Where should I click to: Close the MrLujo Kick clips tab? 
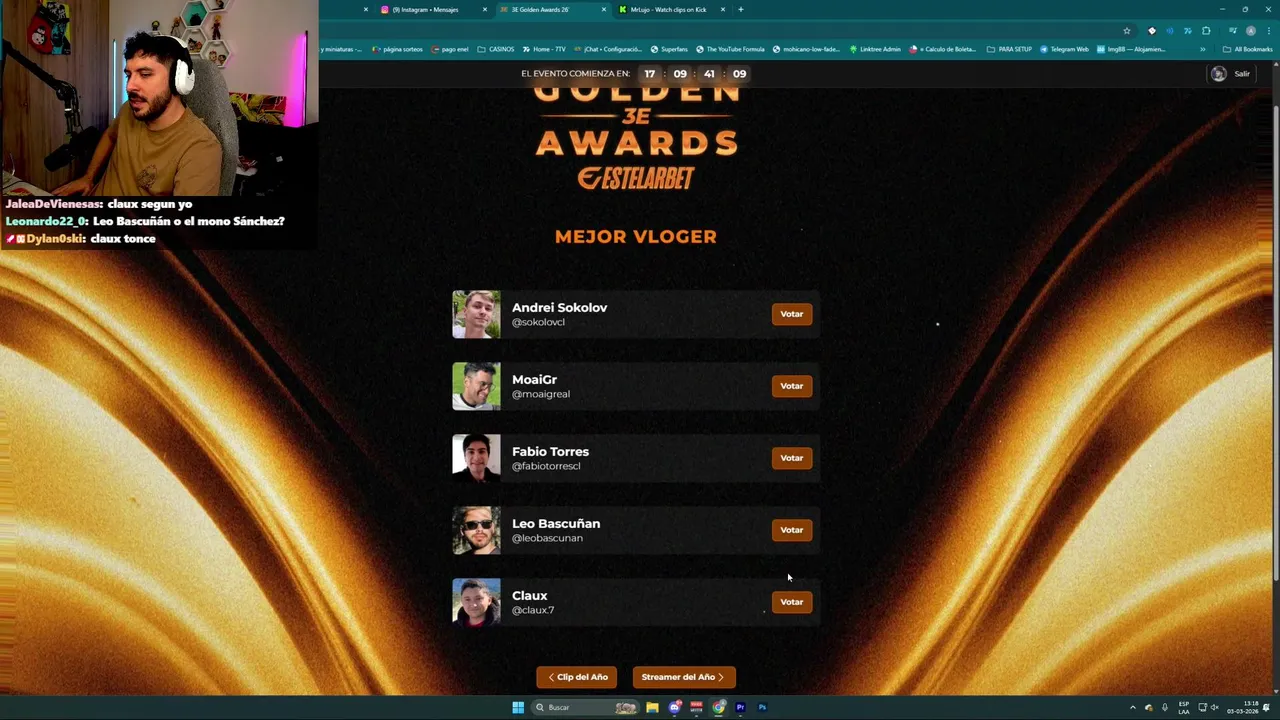tap(723, 10)
